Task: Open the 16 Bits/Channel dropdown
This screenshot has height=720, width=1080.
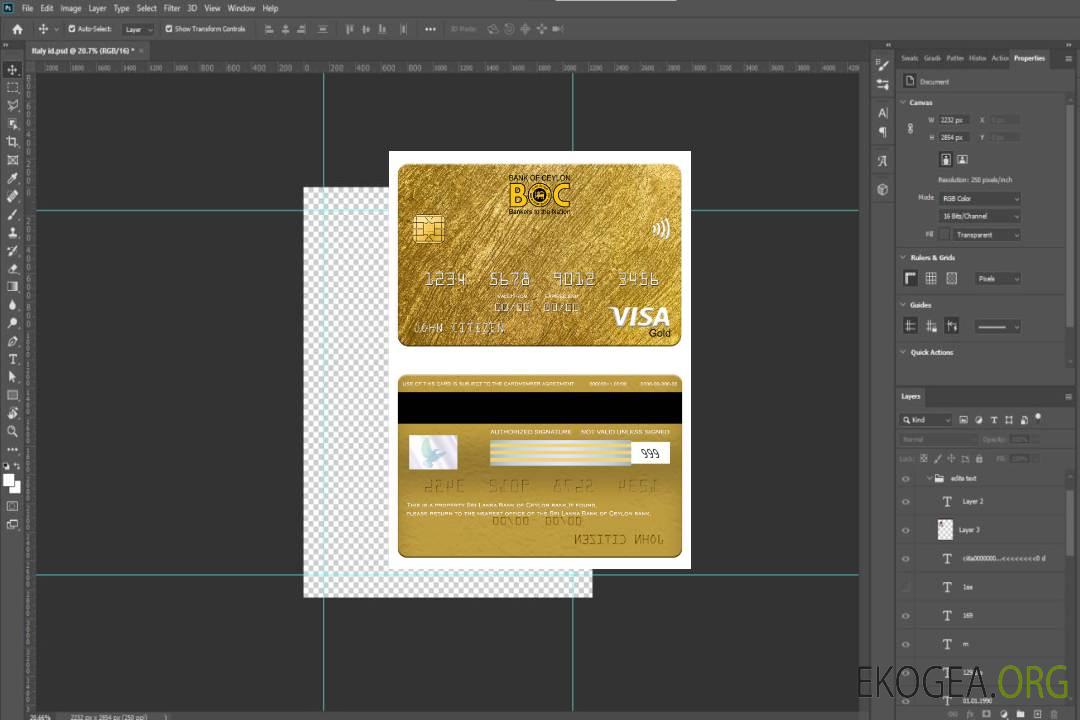Action: click(979, 216)
